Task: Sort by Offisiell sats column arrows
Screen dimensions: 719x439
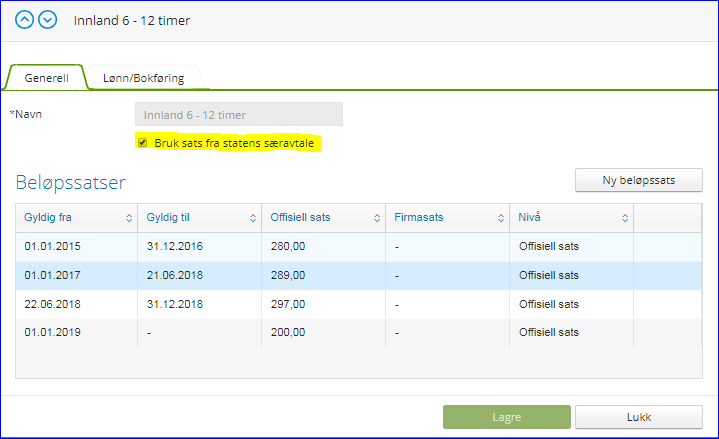Action: [377, 218]
